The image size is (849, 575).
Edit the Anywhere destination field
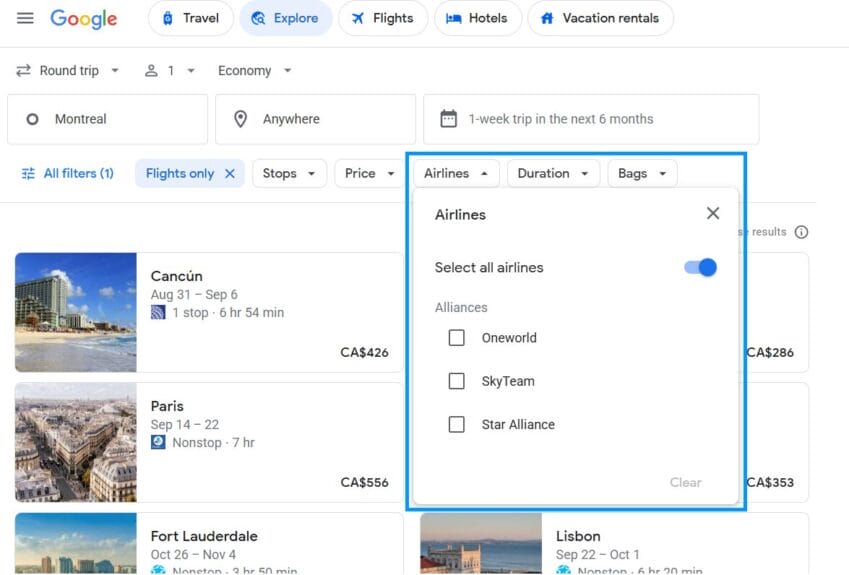click(x=315, y=119)
